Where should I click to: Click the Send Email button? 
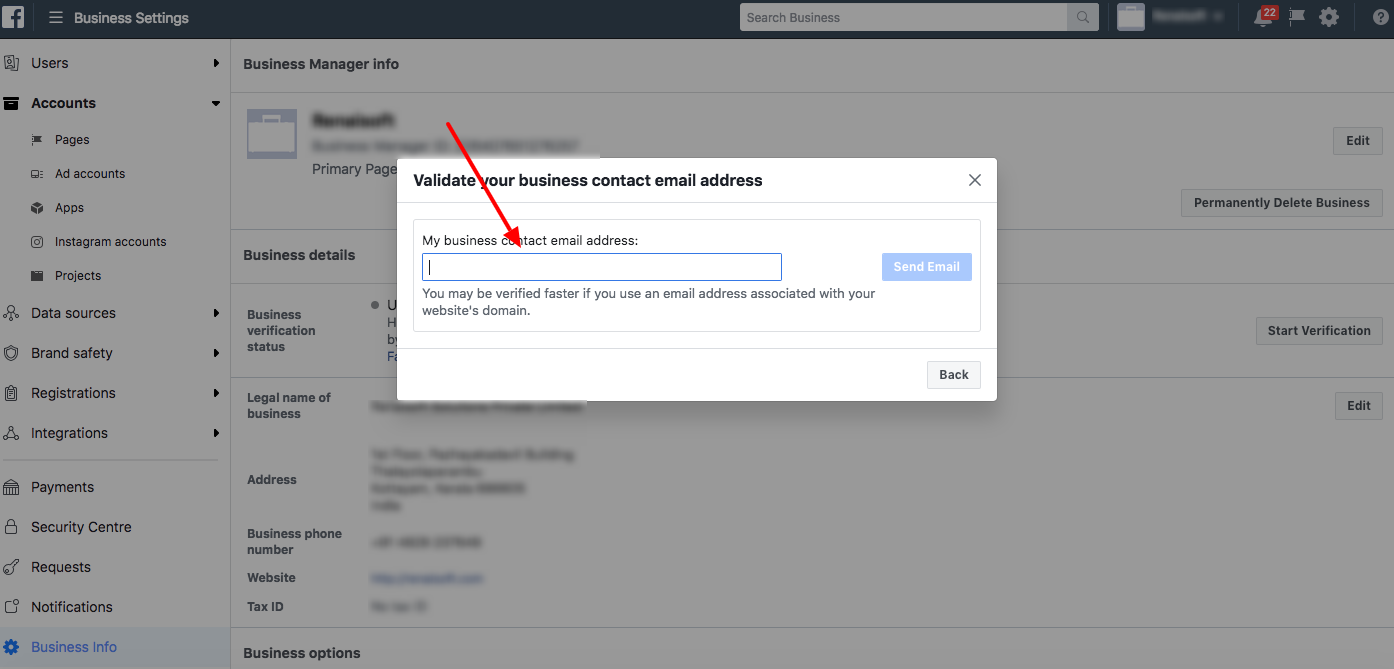(x=927, y=267)
